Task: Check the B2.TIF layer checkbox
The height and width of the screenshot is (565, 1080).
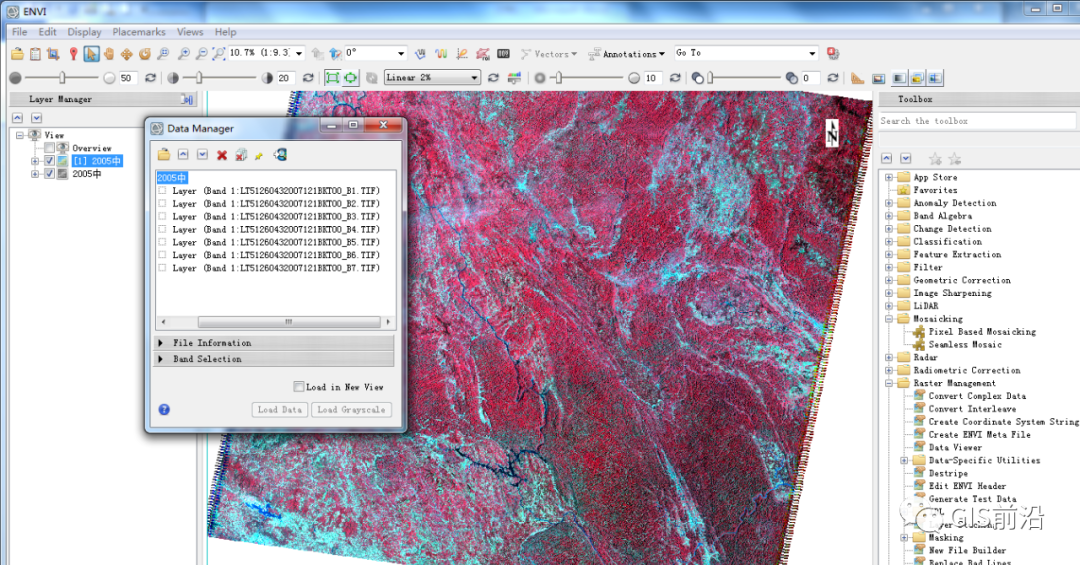Action: 163,204
